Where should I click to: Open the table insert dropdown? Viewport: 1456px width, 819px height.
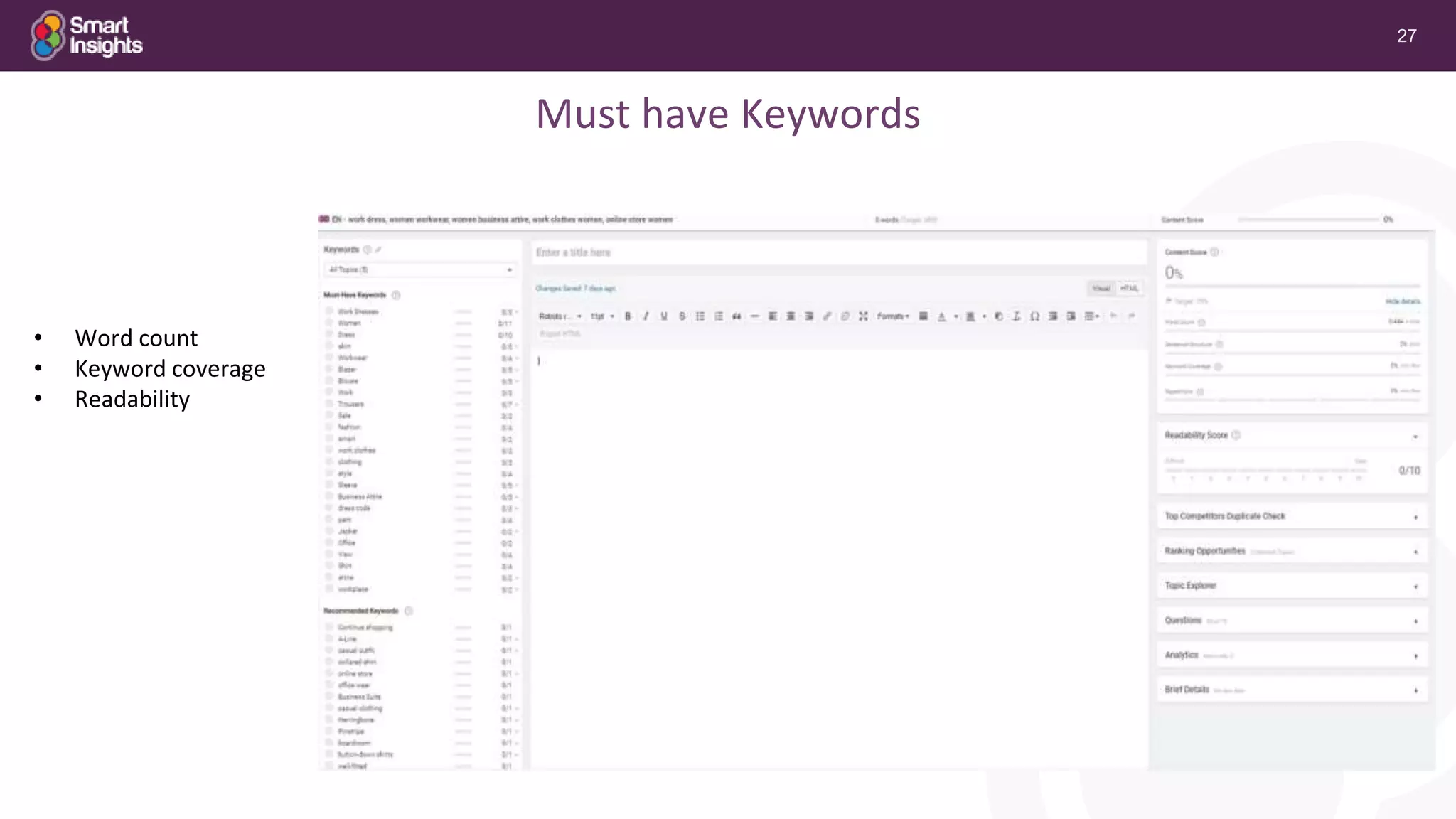coord(1092,316)
